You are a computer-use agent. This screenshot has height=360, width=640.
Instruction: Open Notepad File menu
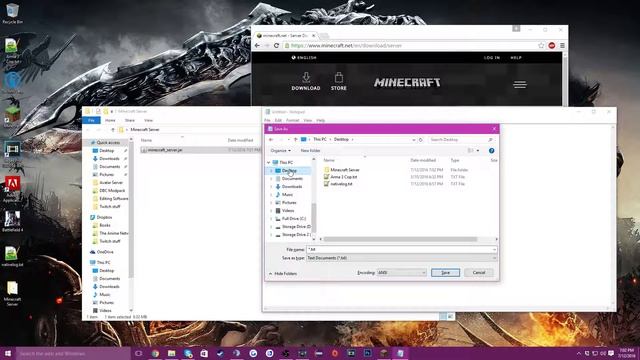tap(267, 120)
